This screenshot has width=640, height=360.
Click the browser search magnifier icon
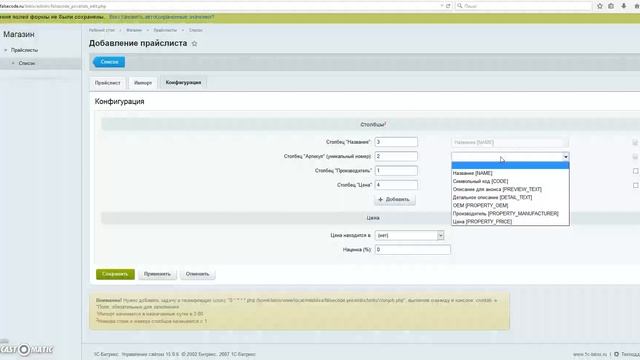coord(460,6)
